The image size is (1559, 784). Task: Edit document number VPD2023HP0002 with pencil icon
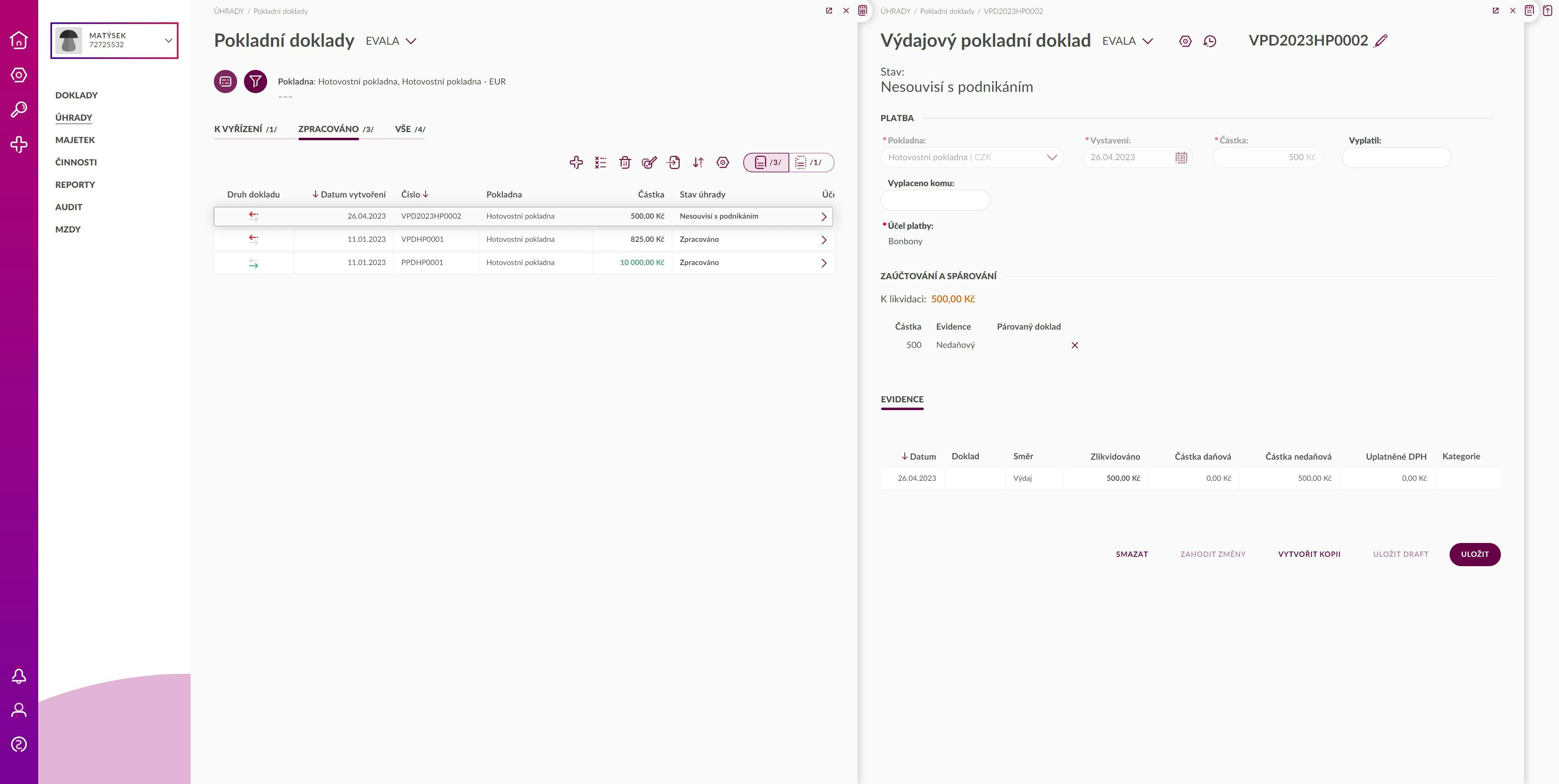pyautogui.click(x=1380, y=41)
